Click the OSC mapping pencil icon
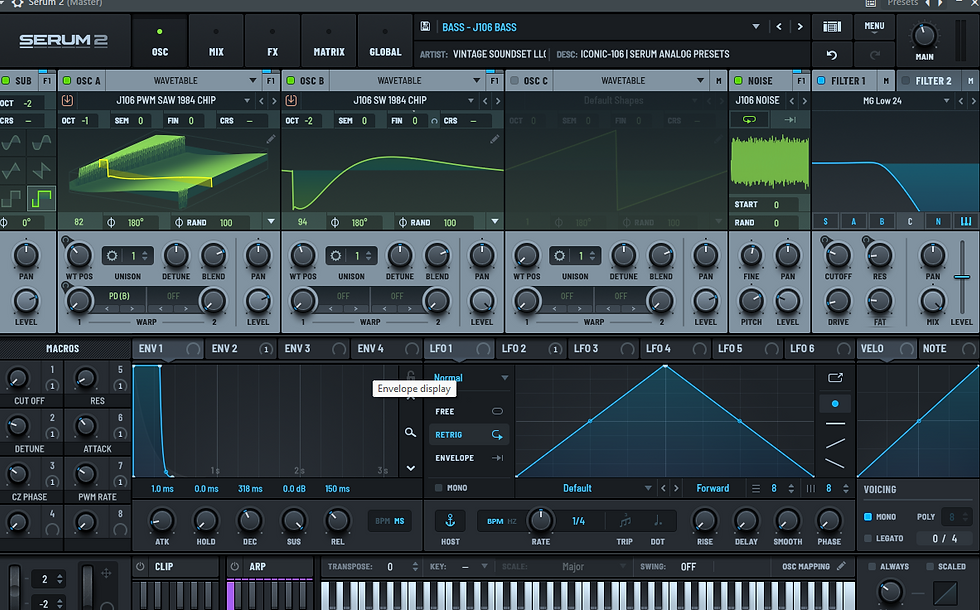Image resolution: width=980 pixels, height=610 pixels. point(841,566)
